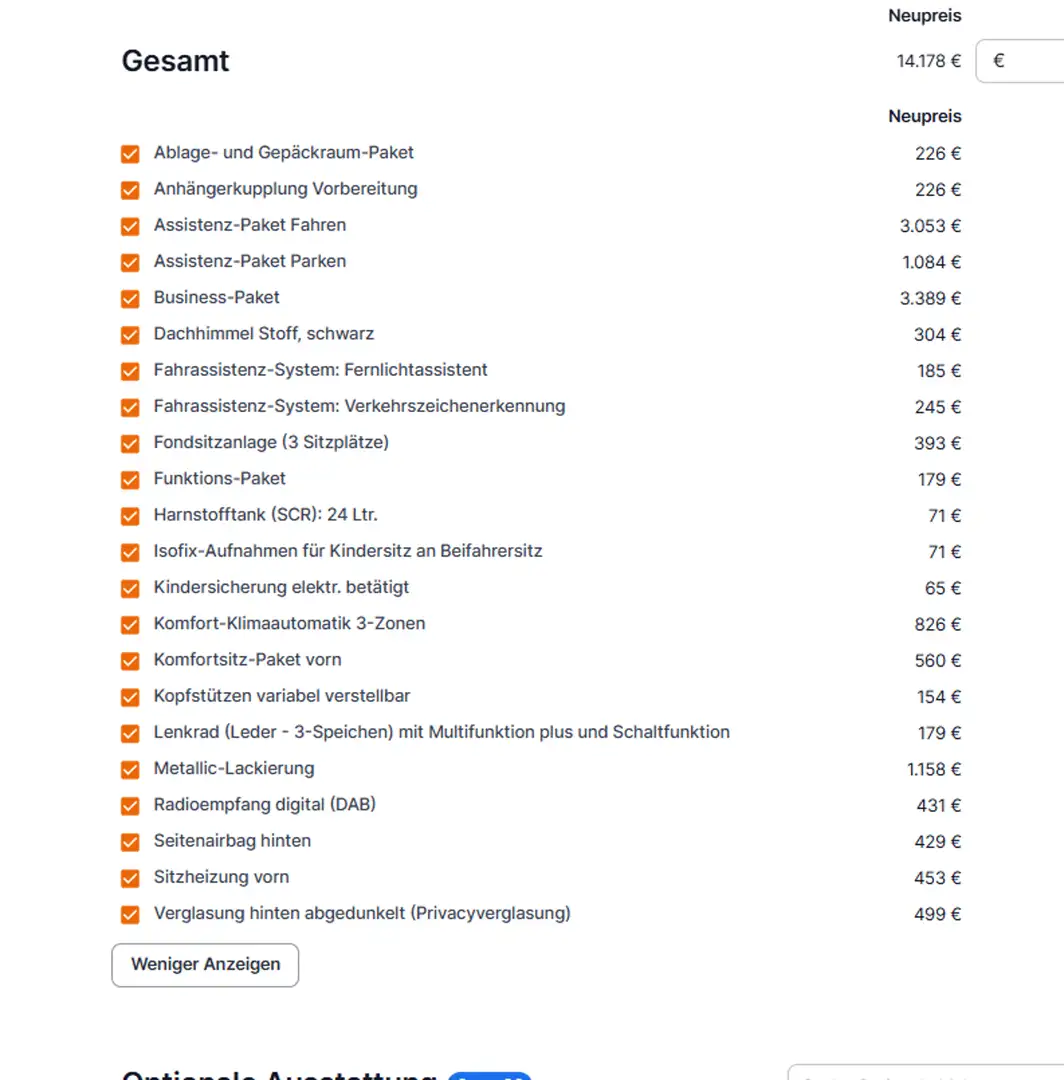1064x1080 pixels.
Task: Deselect Assistenz-Paket Fahren option
Action: 130,226
